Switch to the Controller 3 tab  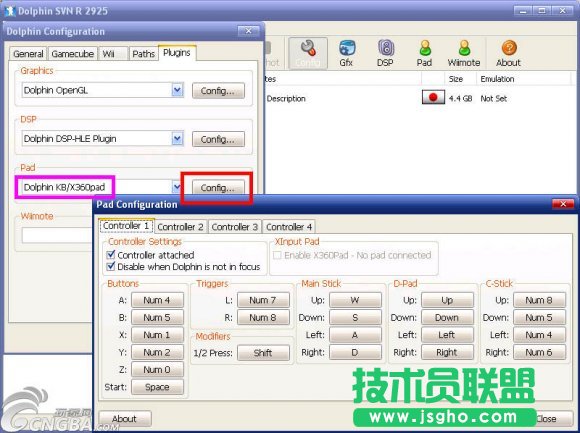235,227
